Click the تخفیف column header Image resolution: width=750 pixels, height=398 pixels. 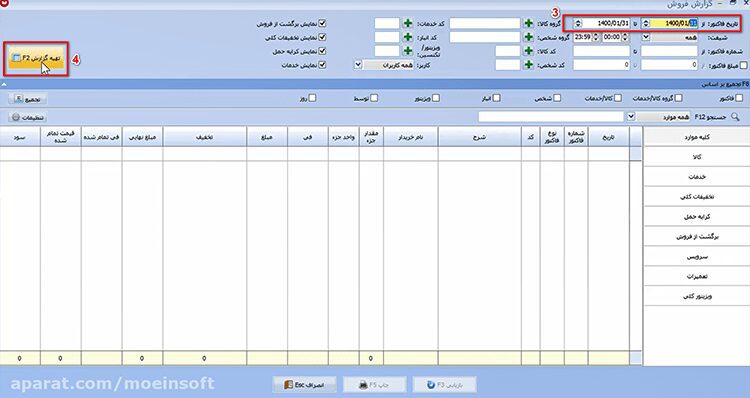205,137
